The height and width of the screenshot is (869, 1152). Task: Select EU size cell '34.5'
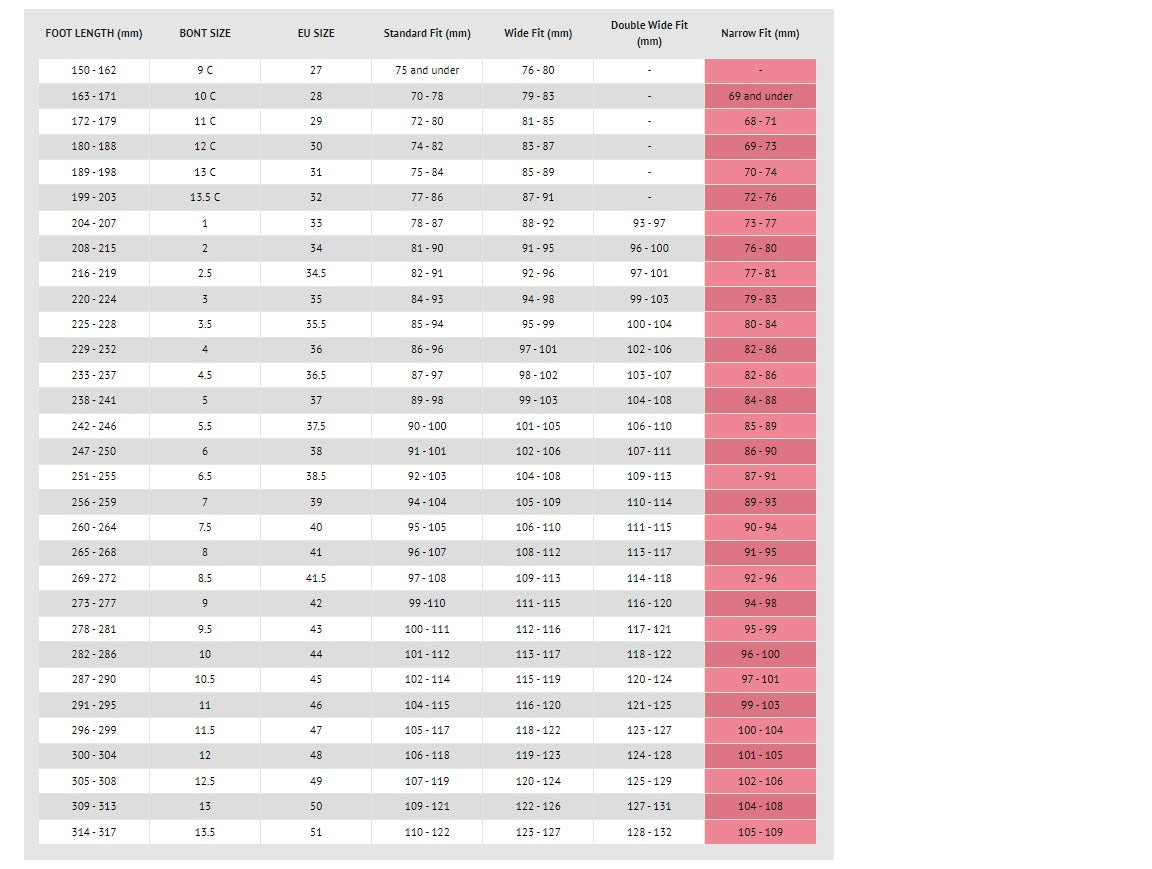(316, 274)
